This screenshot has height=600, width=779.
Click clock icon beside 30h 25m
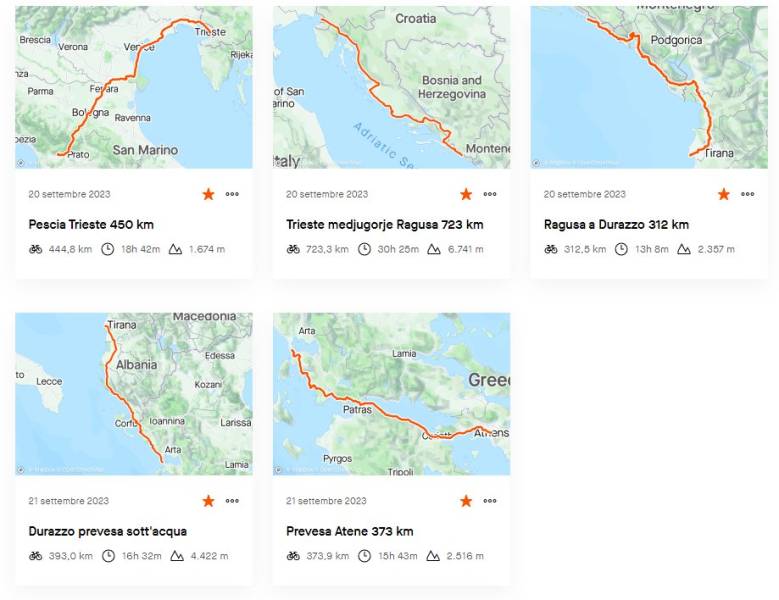365,249
